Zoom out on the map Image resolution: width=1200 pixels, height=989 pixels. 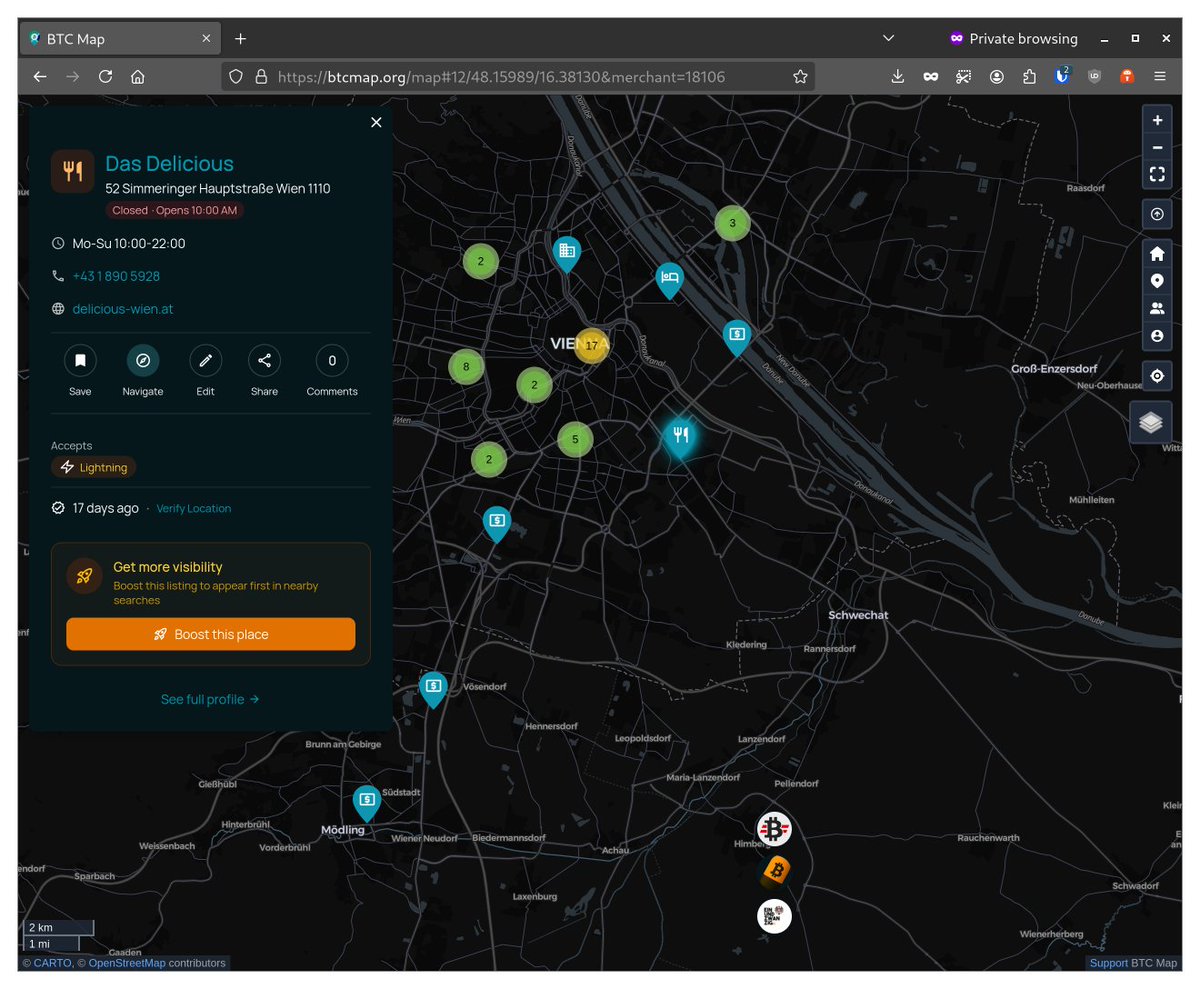pyautogui.click(x=1157, y=147)
